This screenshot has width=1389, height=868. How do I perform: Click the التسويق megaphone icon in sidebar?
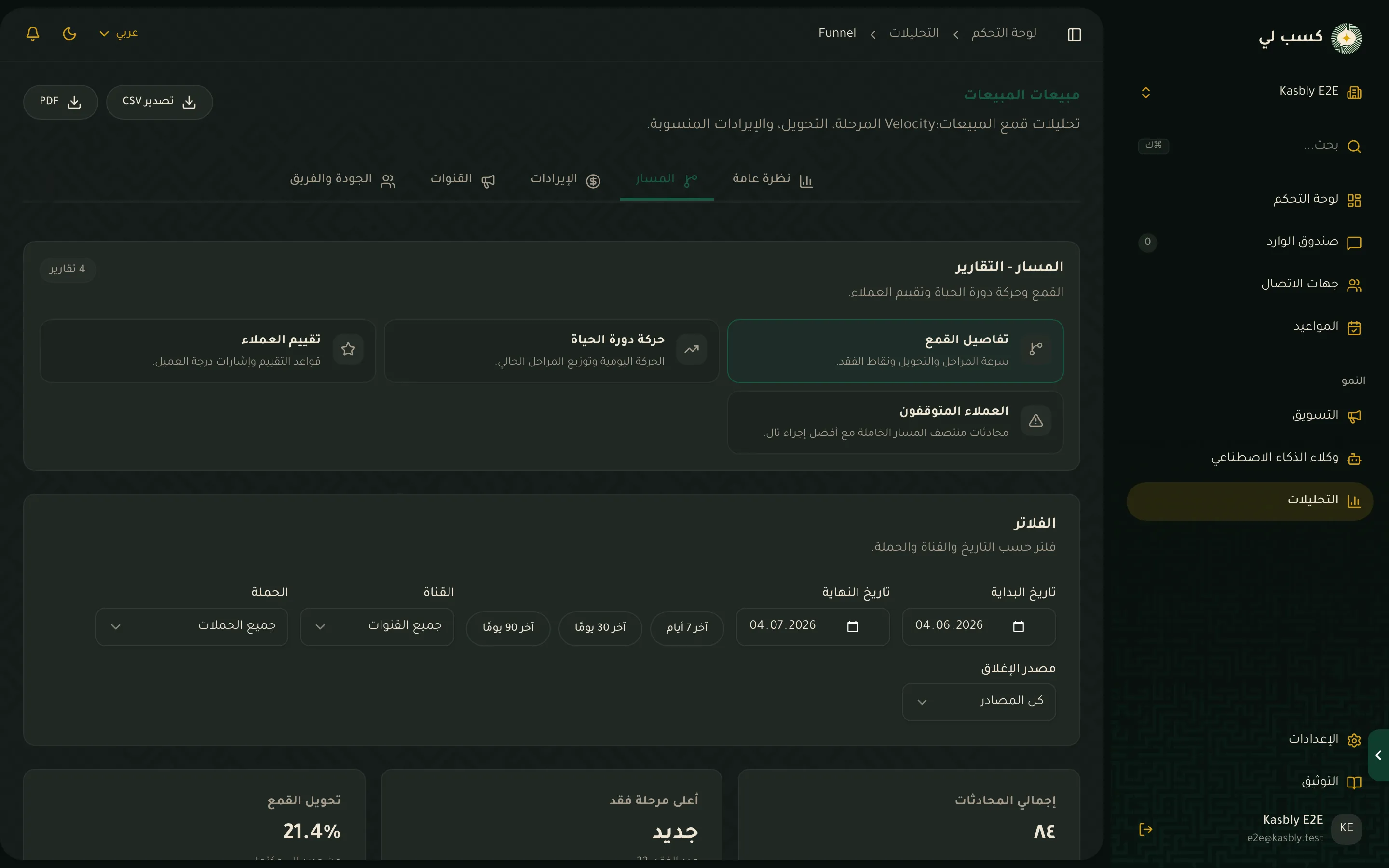click(x=1354, y=416)
